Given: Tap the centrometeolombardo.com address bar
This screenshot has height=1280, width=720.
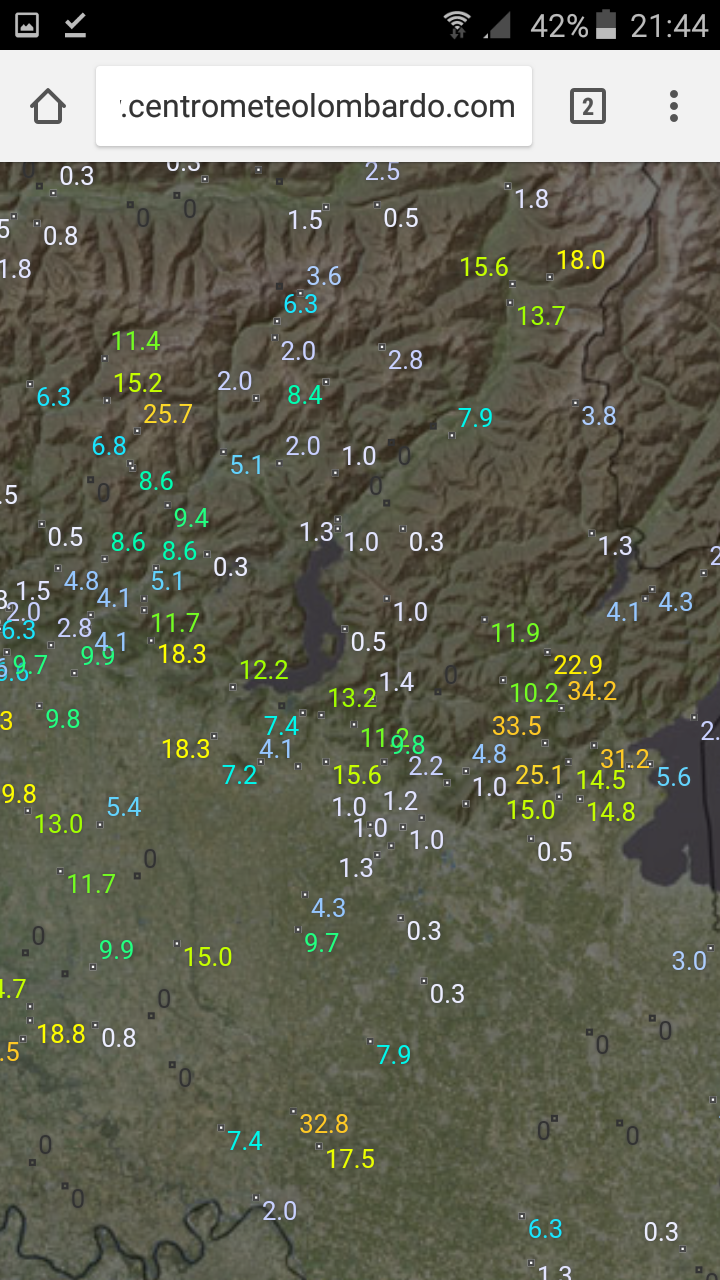Looking at the screenshot, I should [x=314, y=106].
